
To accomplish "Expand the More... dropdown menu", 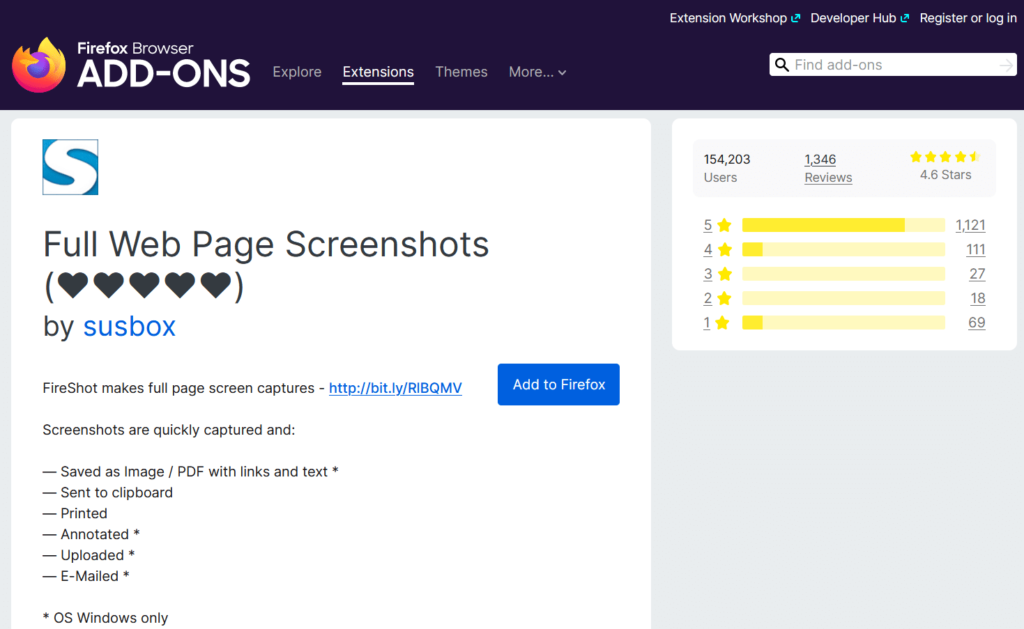I will point(537,72).
